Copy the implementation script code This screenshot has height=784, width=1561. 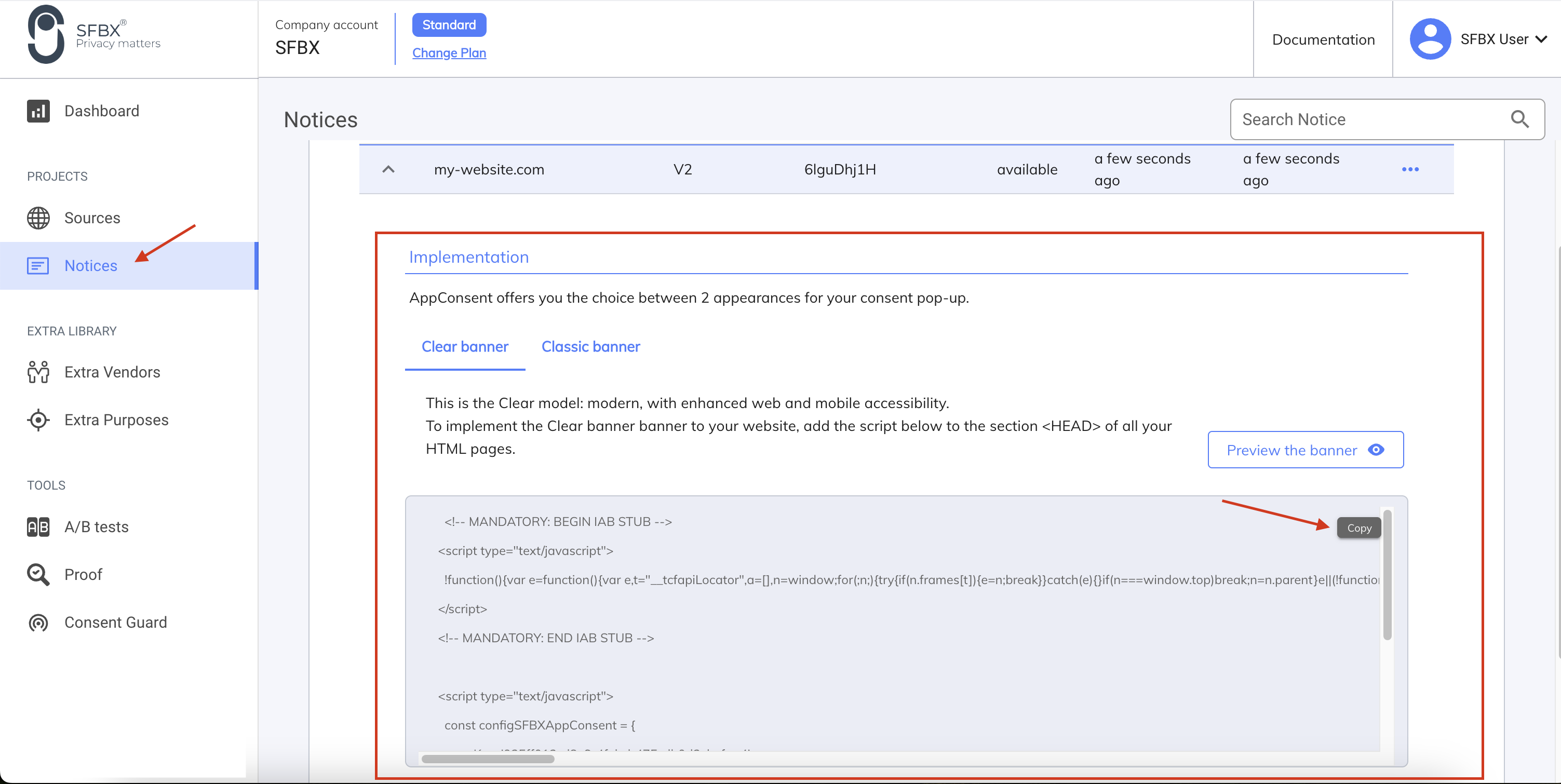pos(1358,528)
